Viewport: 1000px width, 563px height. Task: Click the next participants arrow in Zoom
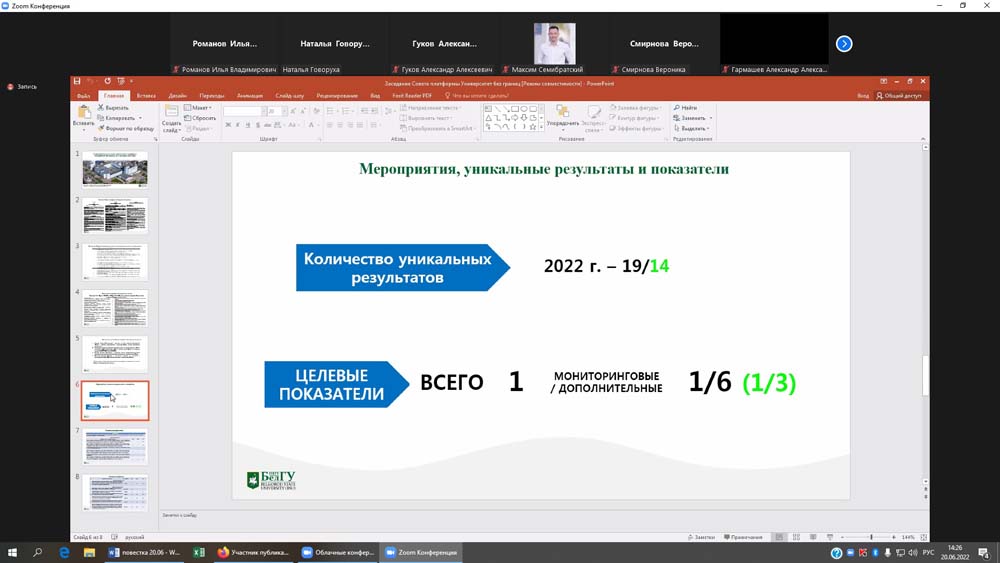pos(844,44)
